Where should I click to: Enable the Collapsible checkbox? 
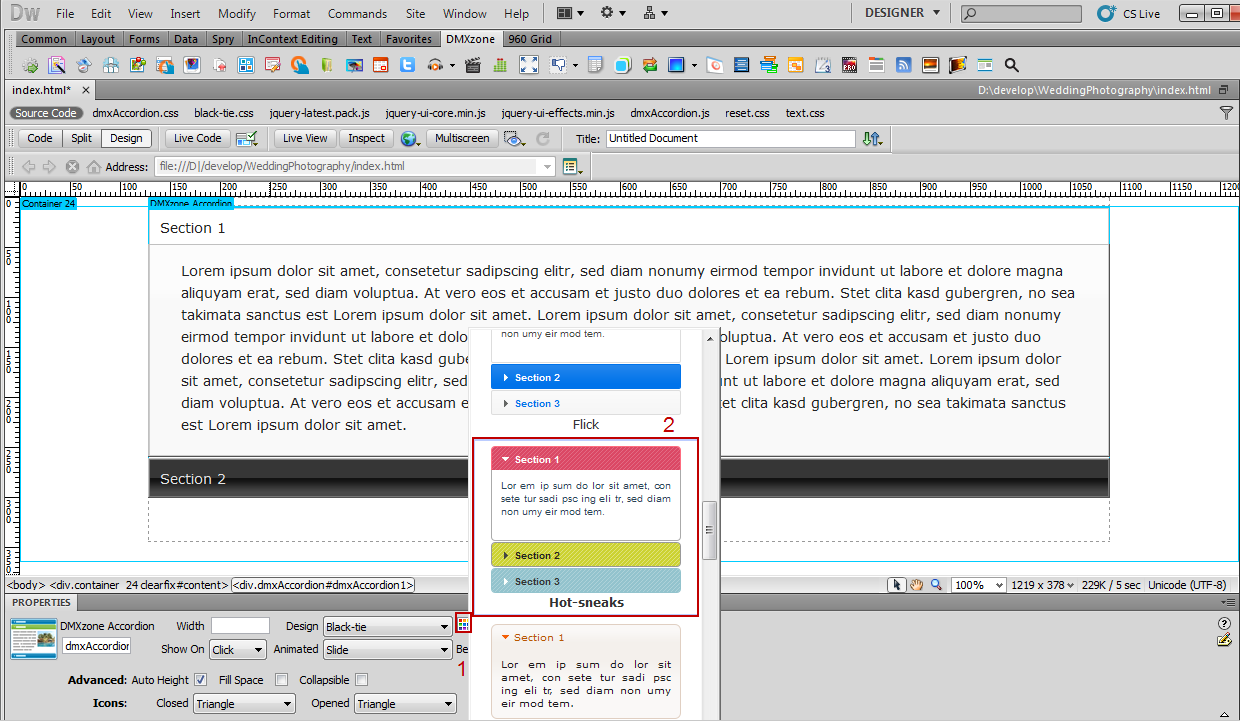361,680
